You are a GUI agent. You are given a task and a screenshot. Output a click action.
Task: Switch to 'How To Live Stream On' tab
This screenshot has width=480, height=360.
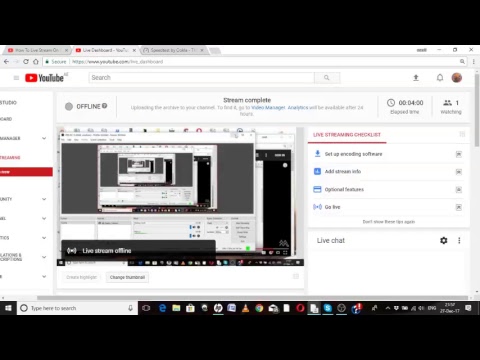click(x=37, y=50)
